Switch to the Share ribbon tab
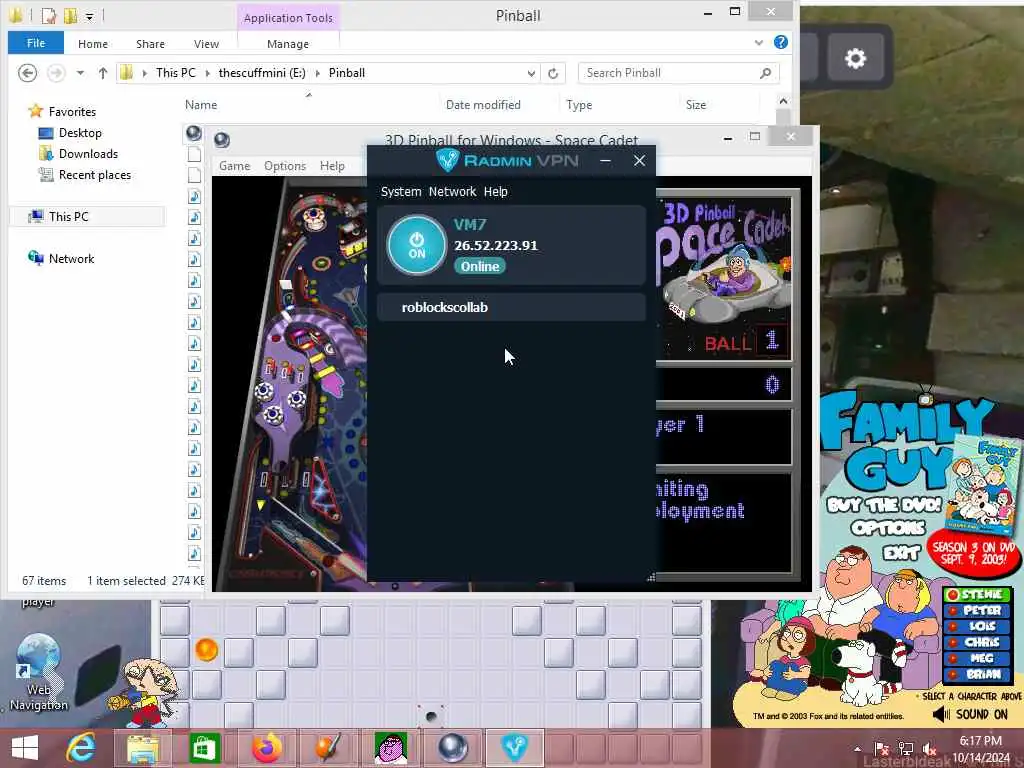 pos(150,44)
